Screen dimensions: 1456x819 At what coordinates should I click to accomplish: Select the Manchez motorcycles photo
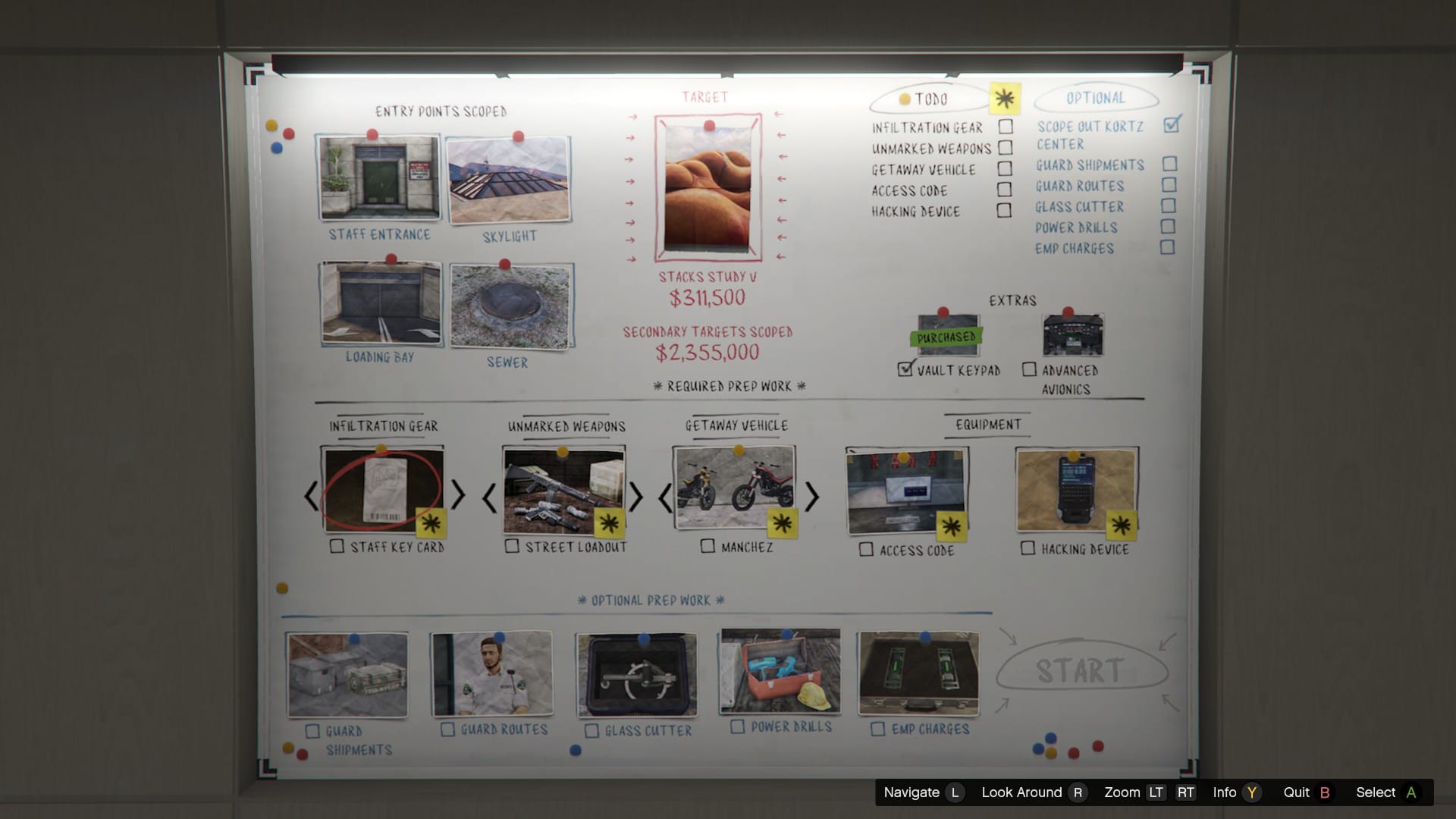click(735, 488)
